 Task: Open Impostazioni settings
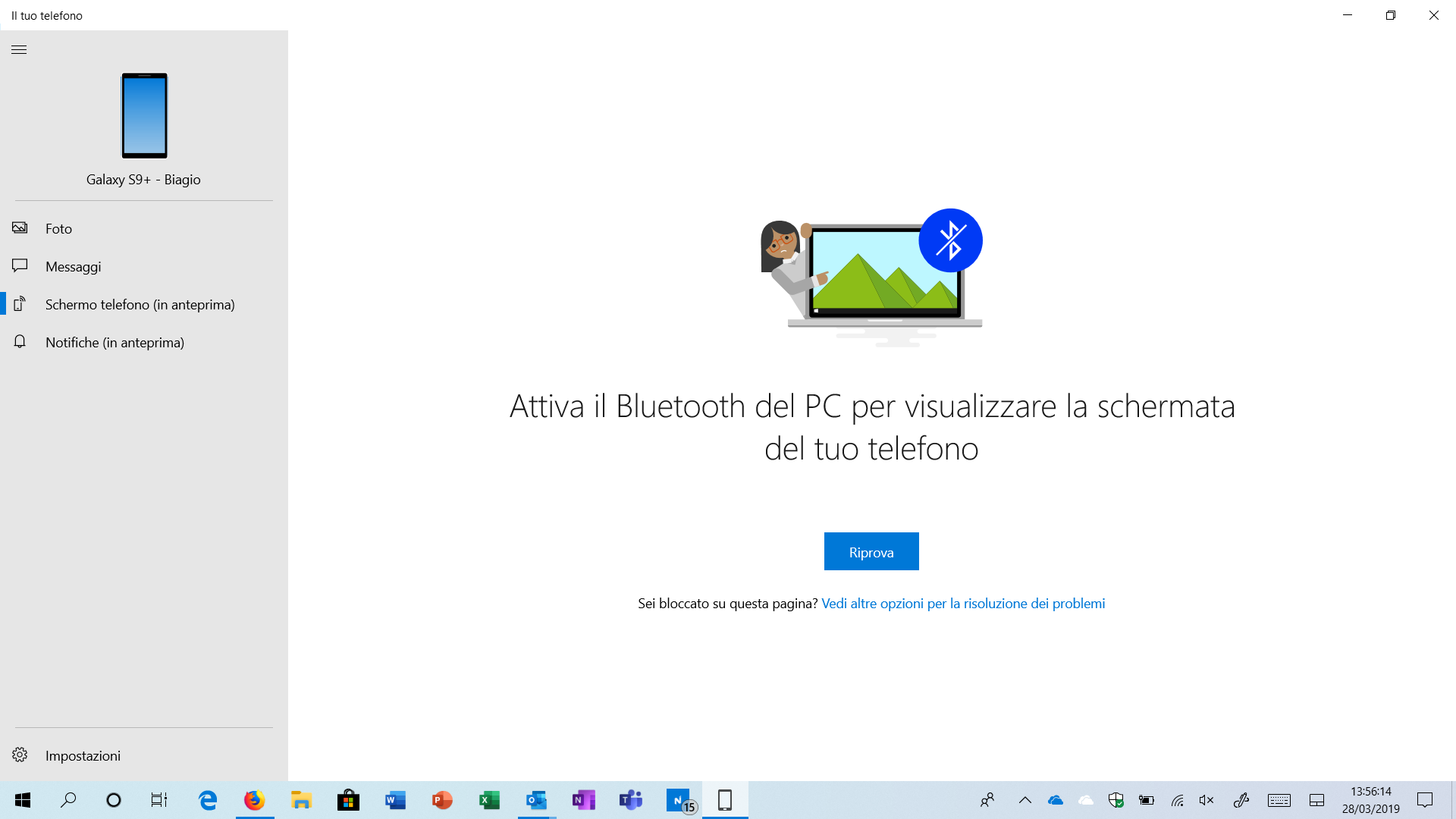pos(144,755)
